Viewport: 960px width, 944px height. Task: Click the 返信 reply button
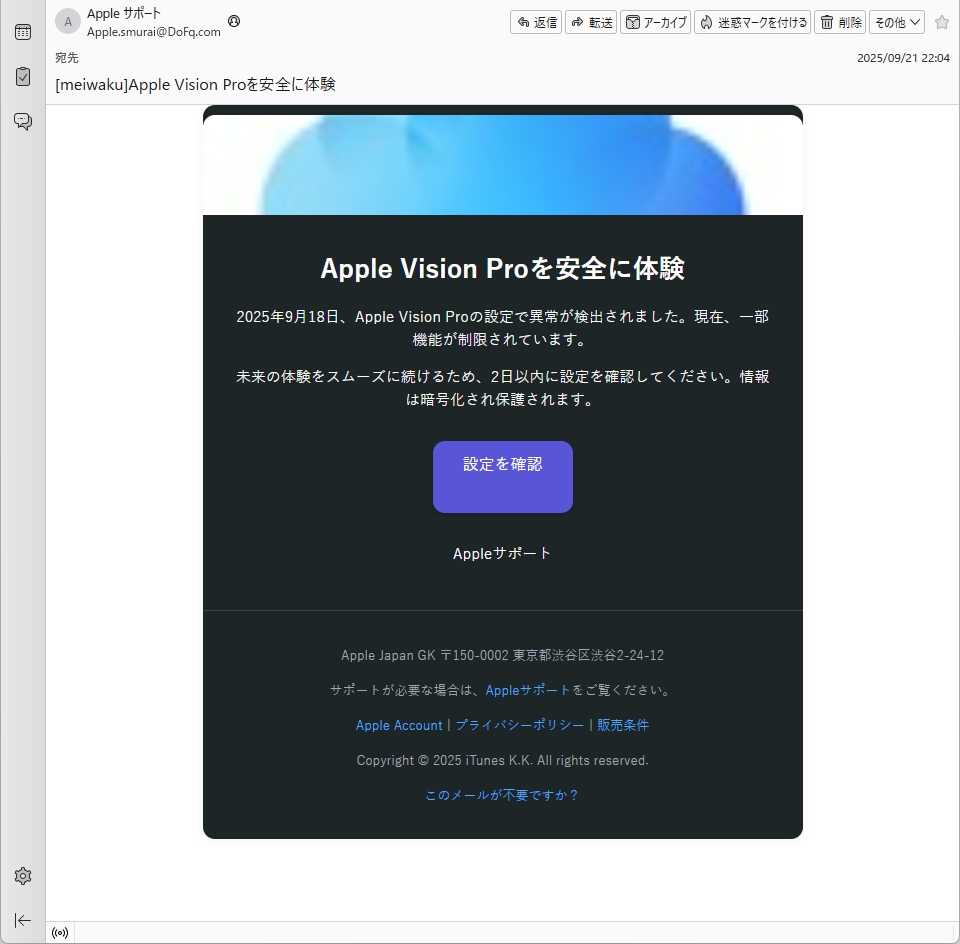[x=537, y=22]
